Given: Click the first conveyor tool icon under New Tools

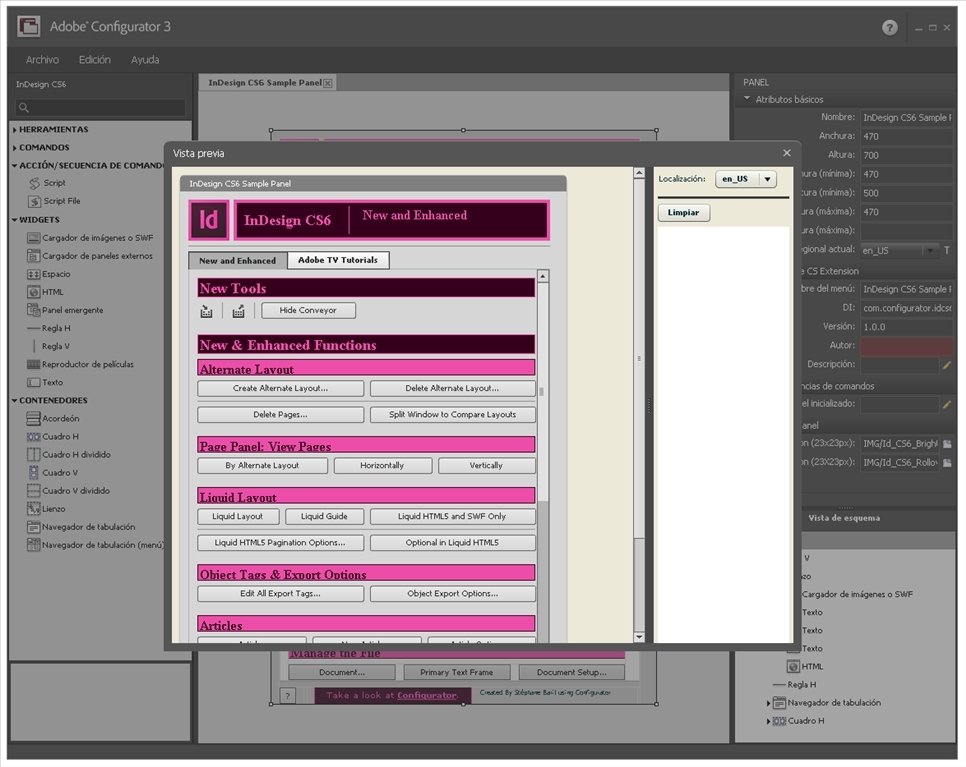Looking at the screenshot, I should 206,311.
